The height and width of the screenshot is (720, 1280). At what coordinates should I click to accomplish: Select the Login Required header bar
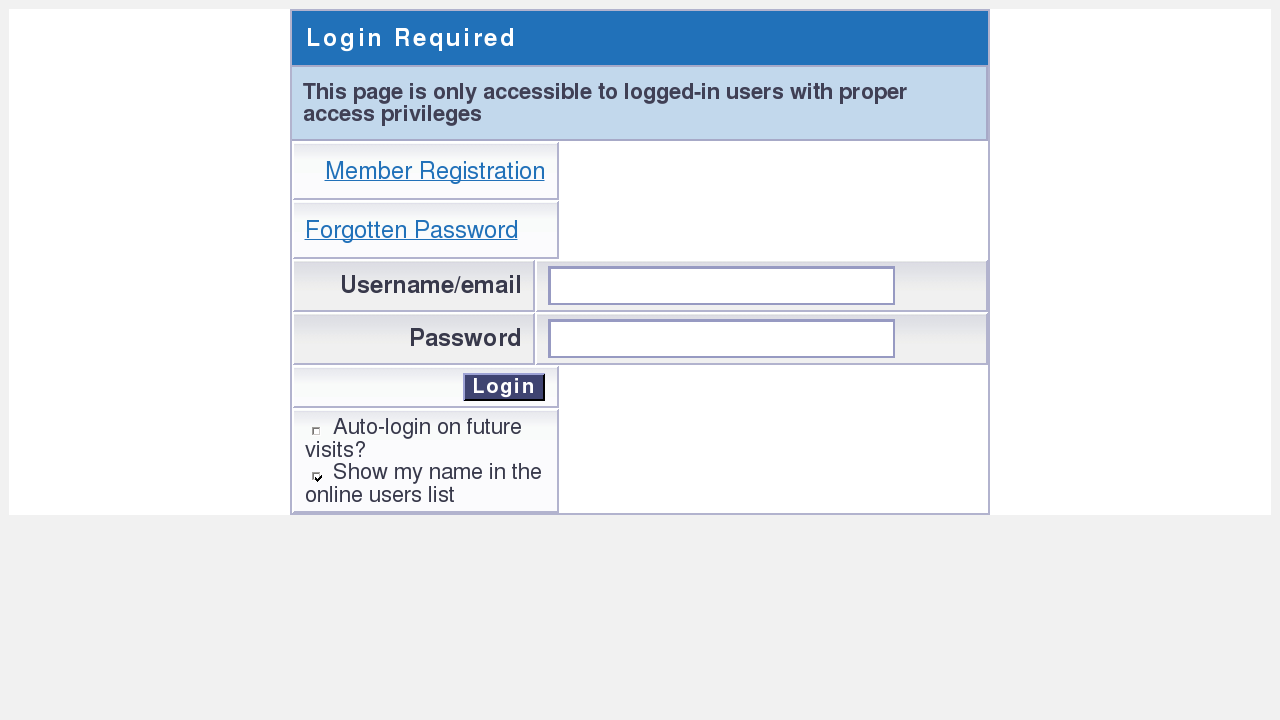[640, 38]
